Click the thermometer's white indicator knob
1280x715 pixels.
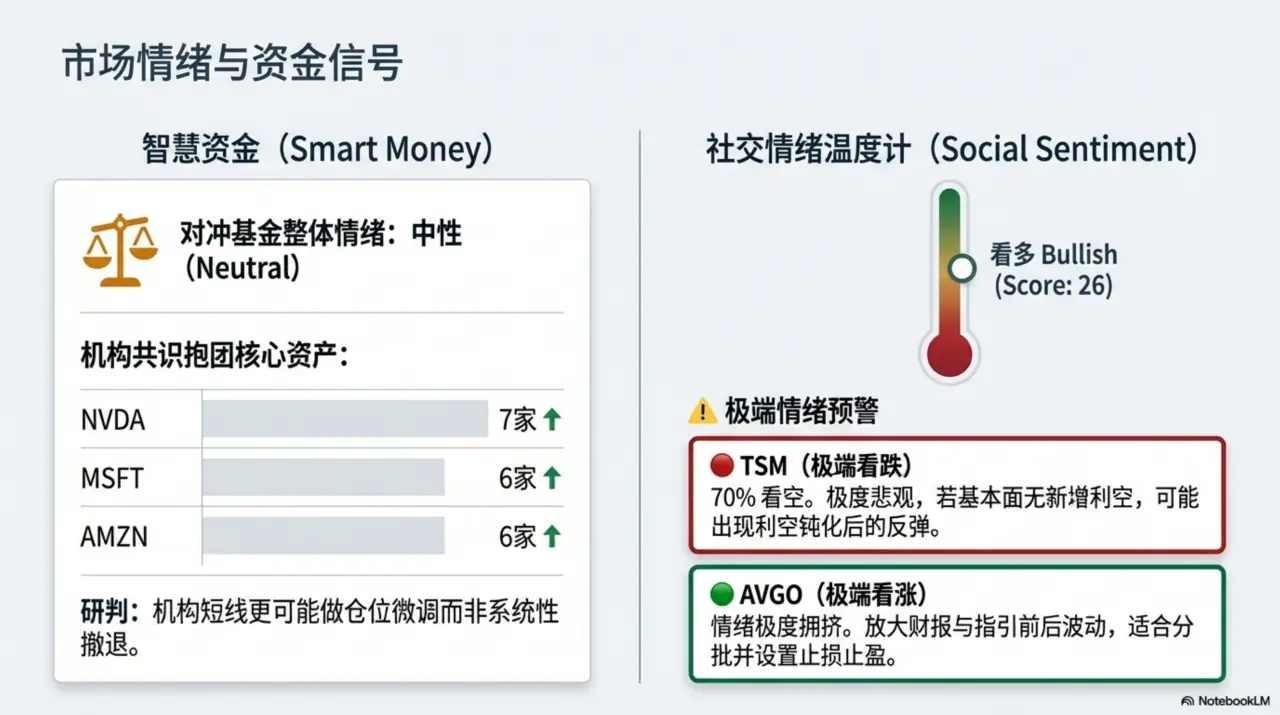click(962, 268)
